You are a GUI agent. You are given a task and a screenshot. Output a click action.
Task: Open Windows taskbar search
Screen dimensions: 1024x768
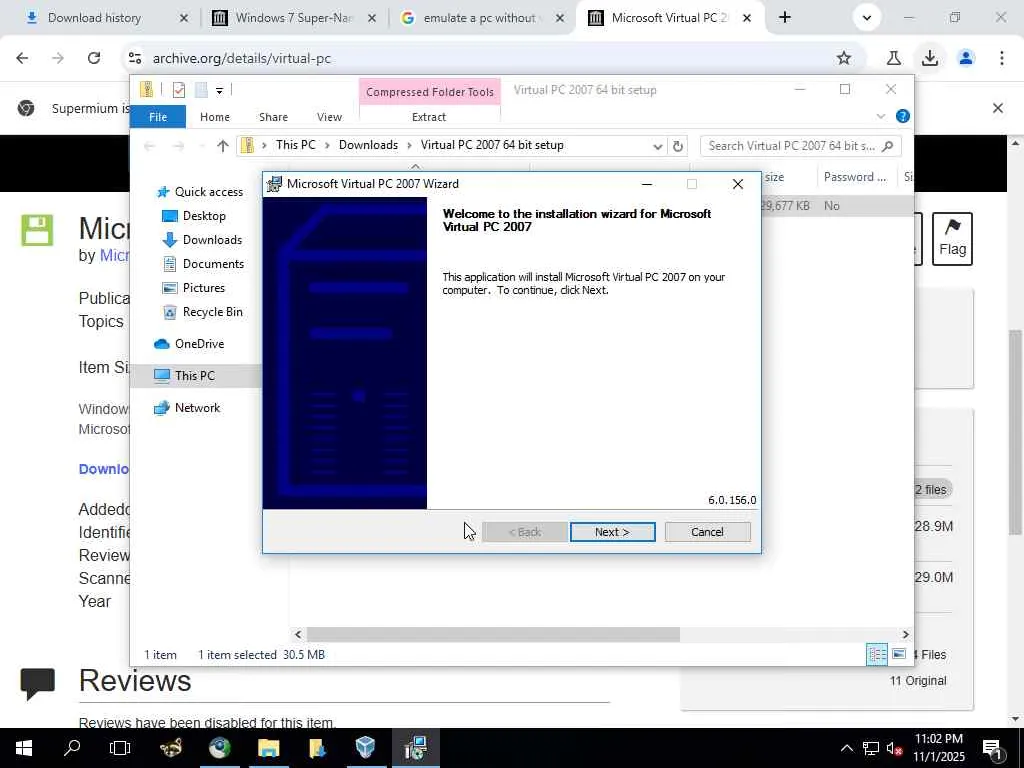(72, 748)
